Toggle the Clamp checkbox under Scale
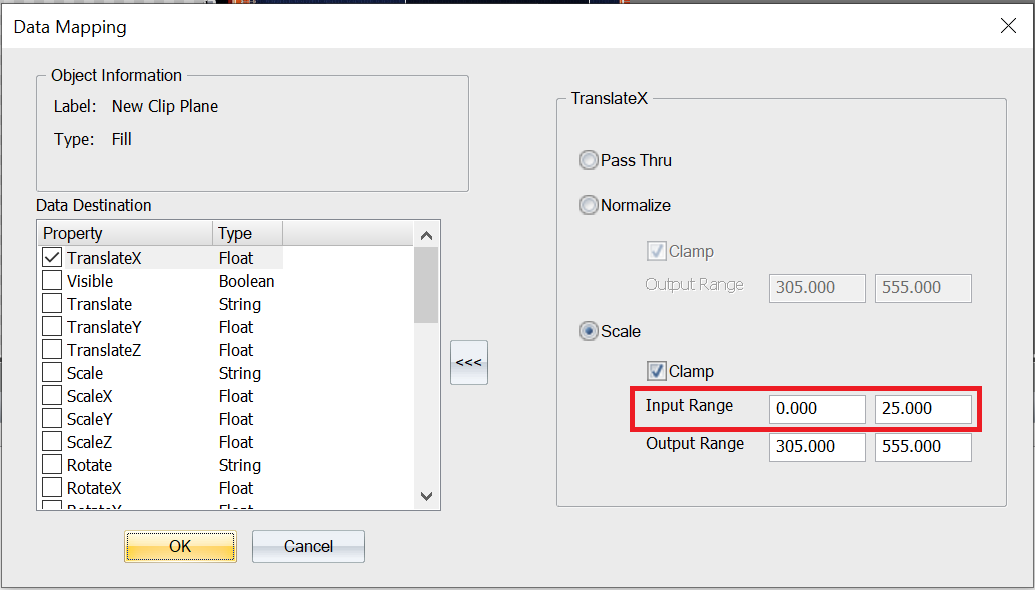 [x=657, y=371]
